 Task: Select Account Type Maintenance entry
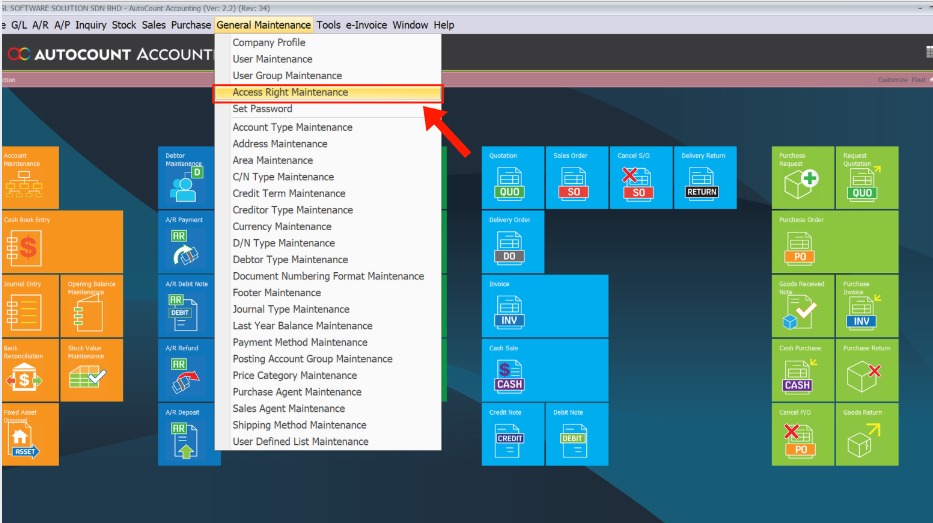point(328,127)
